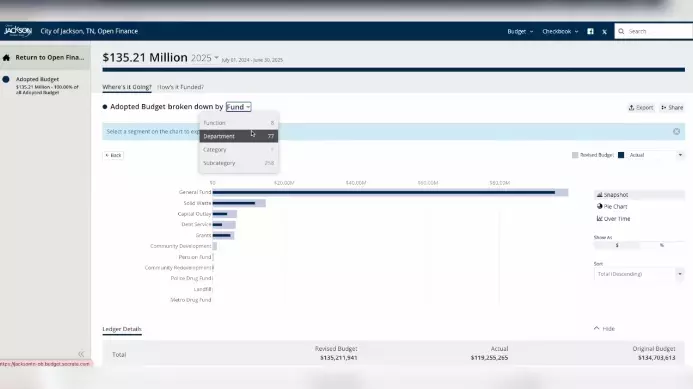Show values as dollars
The image size is (693, 389).
(x=617, y=245)
